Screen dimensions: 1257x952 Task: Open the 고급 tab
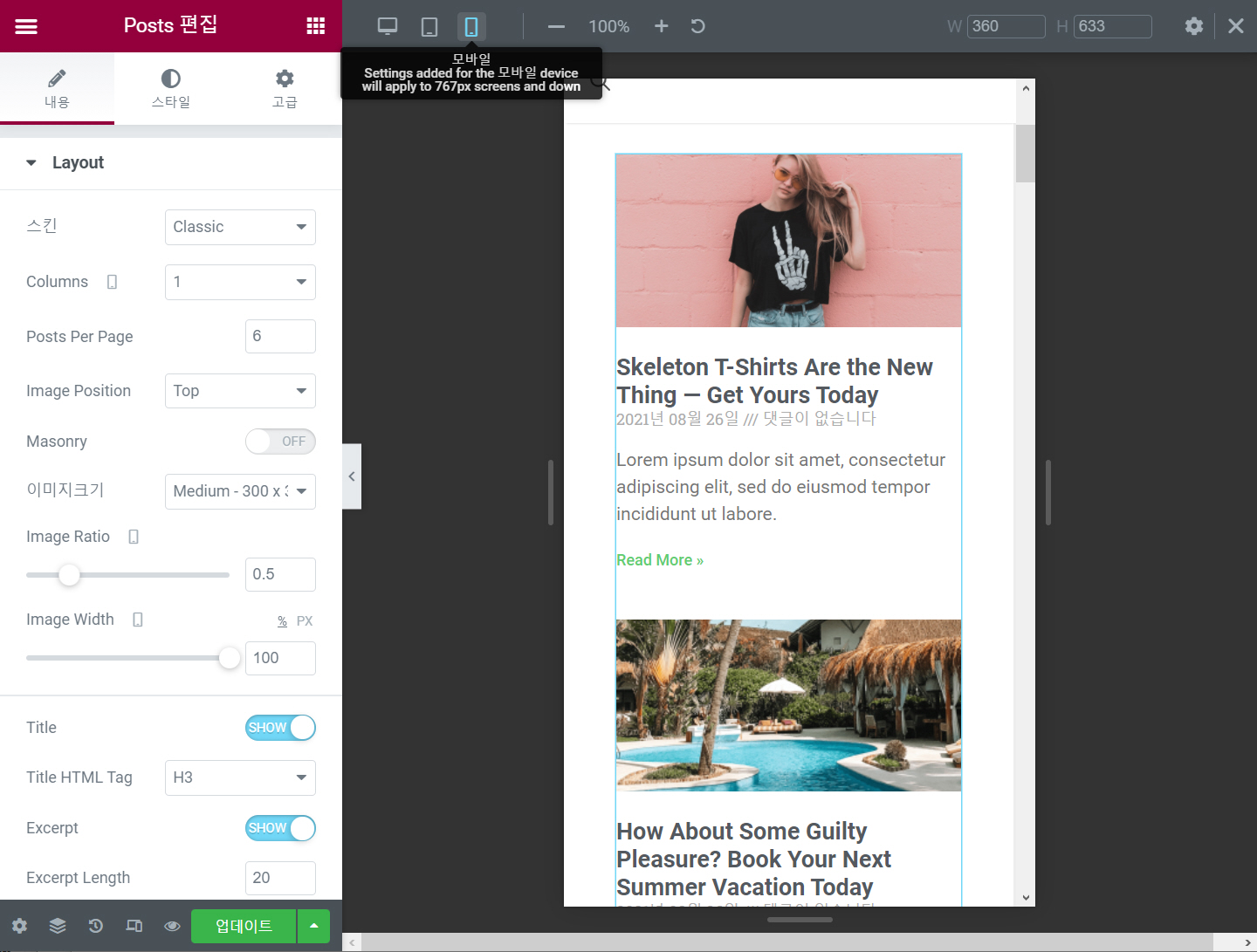tap(285, 88)
